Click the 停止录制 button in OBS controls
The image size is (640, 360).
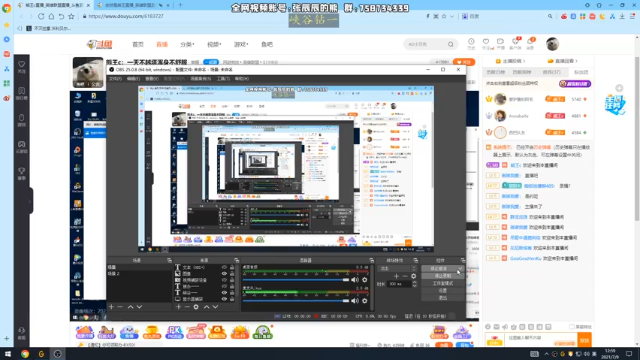pyautogui.click(x=443, y=276)
